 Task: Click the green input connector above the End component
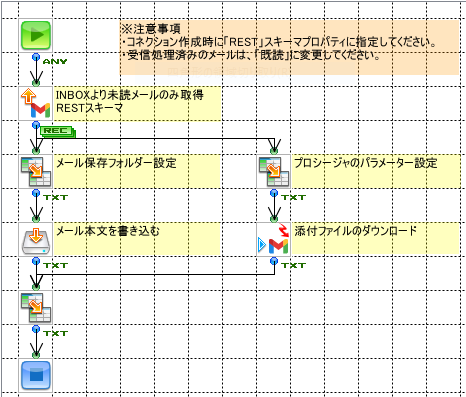point(36,355)
